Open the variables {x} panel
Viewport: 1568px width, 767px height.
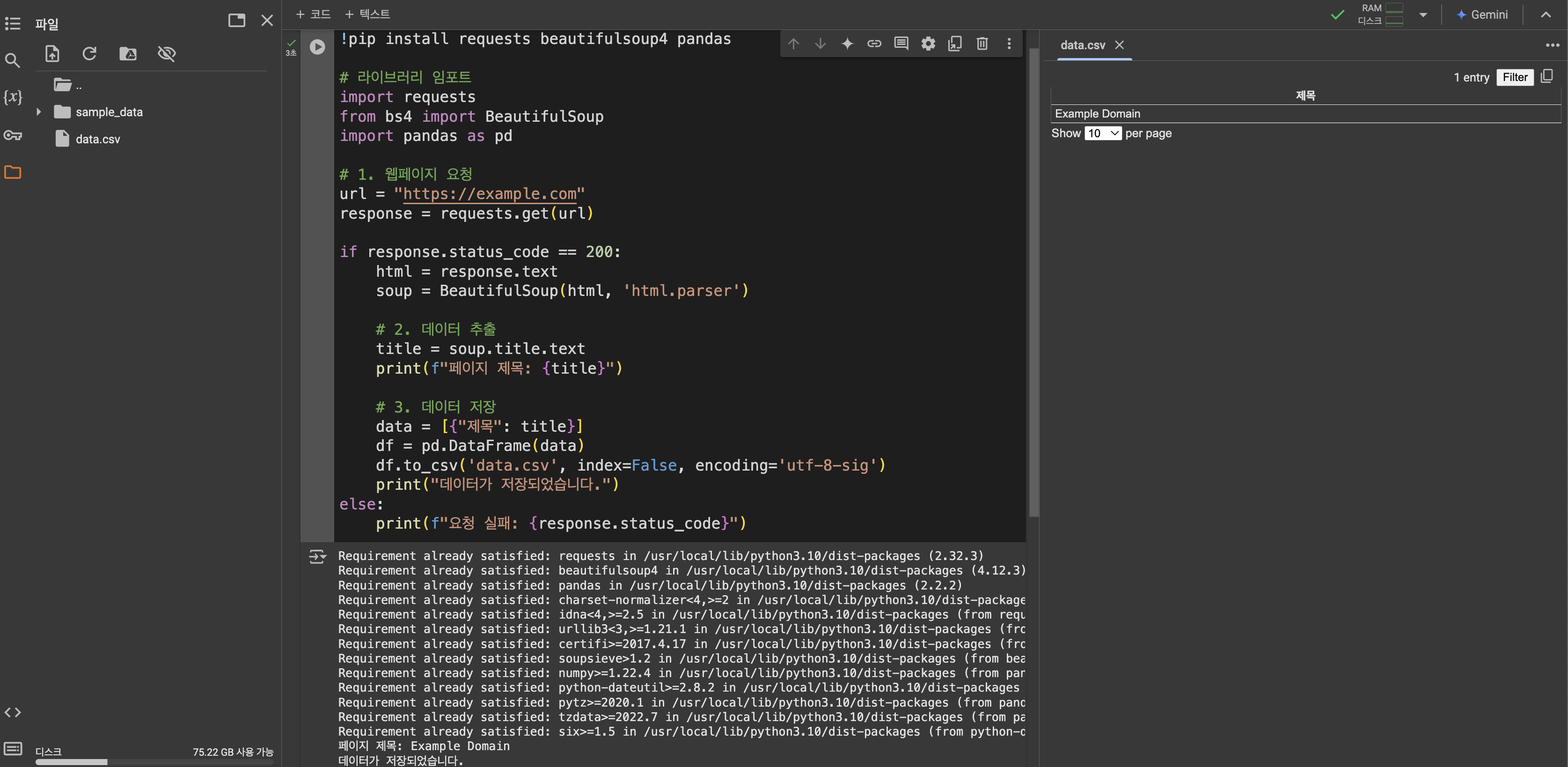tap(13, 97)
